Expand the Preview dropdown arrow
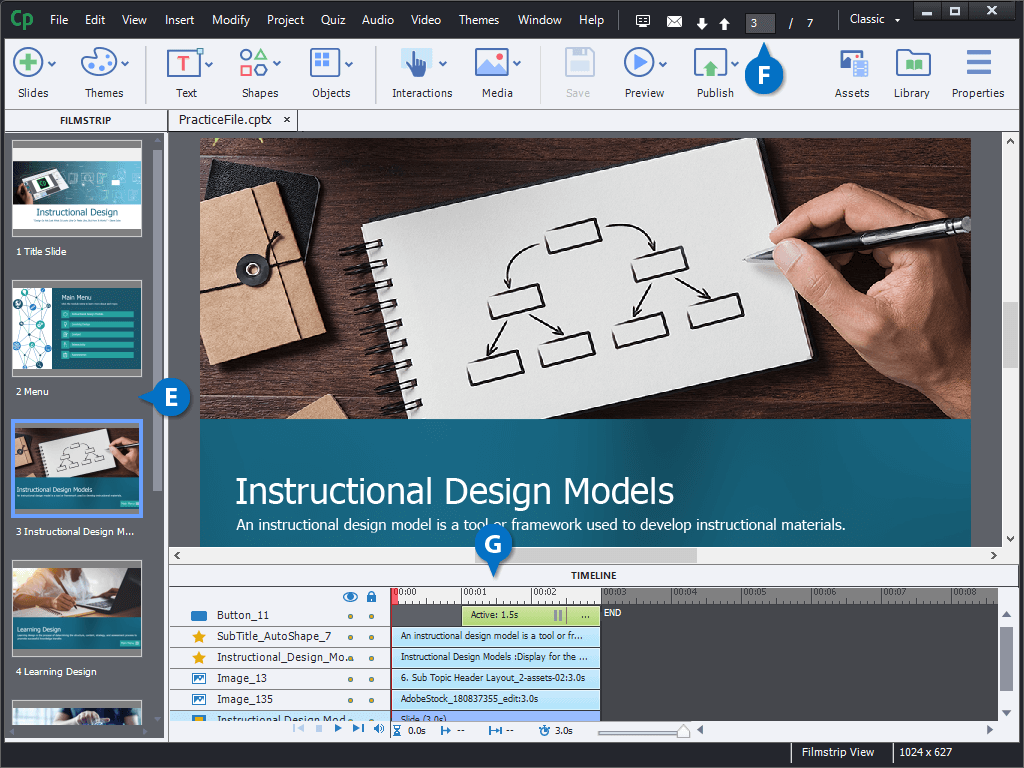This screenshot has height=768, width=1024. 663,65
